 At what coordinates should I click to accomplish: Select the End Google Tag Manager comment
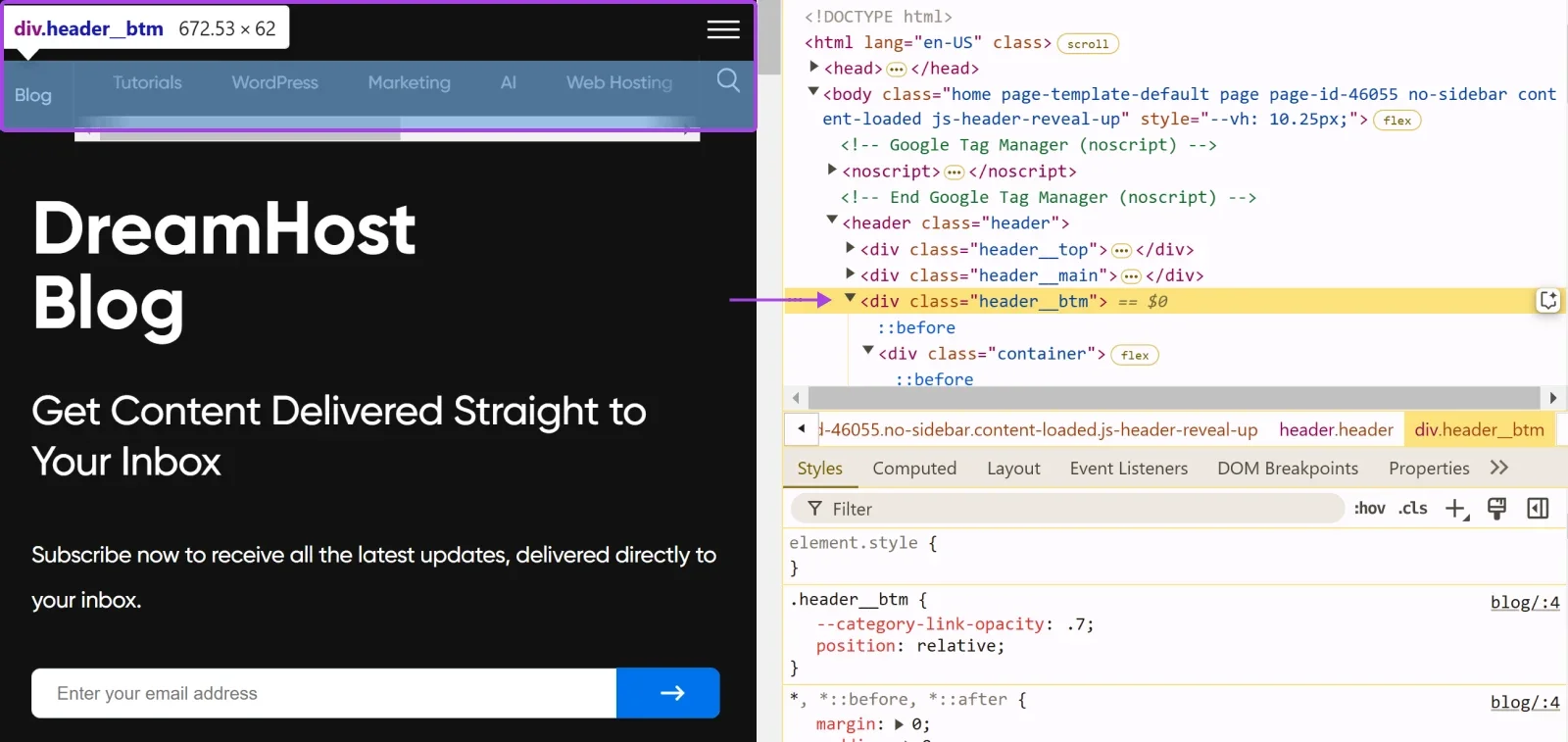tap(1048, 197)
